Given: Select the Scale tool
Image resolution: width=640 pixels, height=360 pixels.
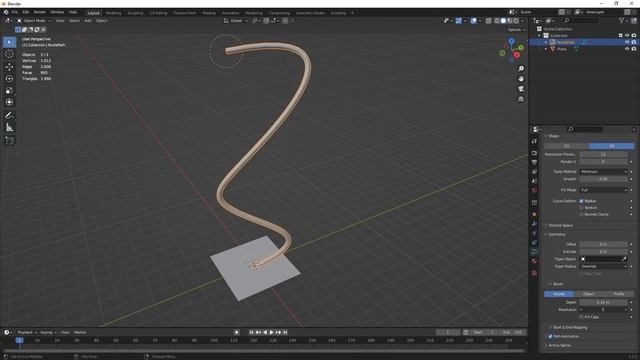Looking at the screenshot, I should click(9, 91).
